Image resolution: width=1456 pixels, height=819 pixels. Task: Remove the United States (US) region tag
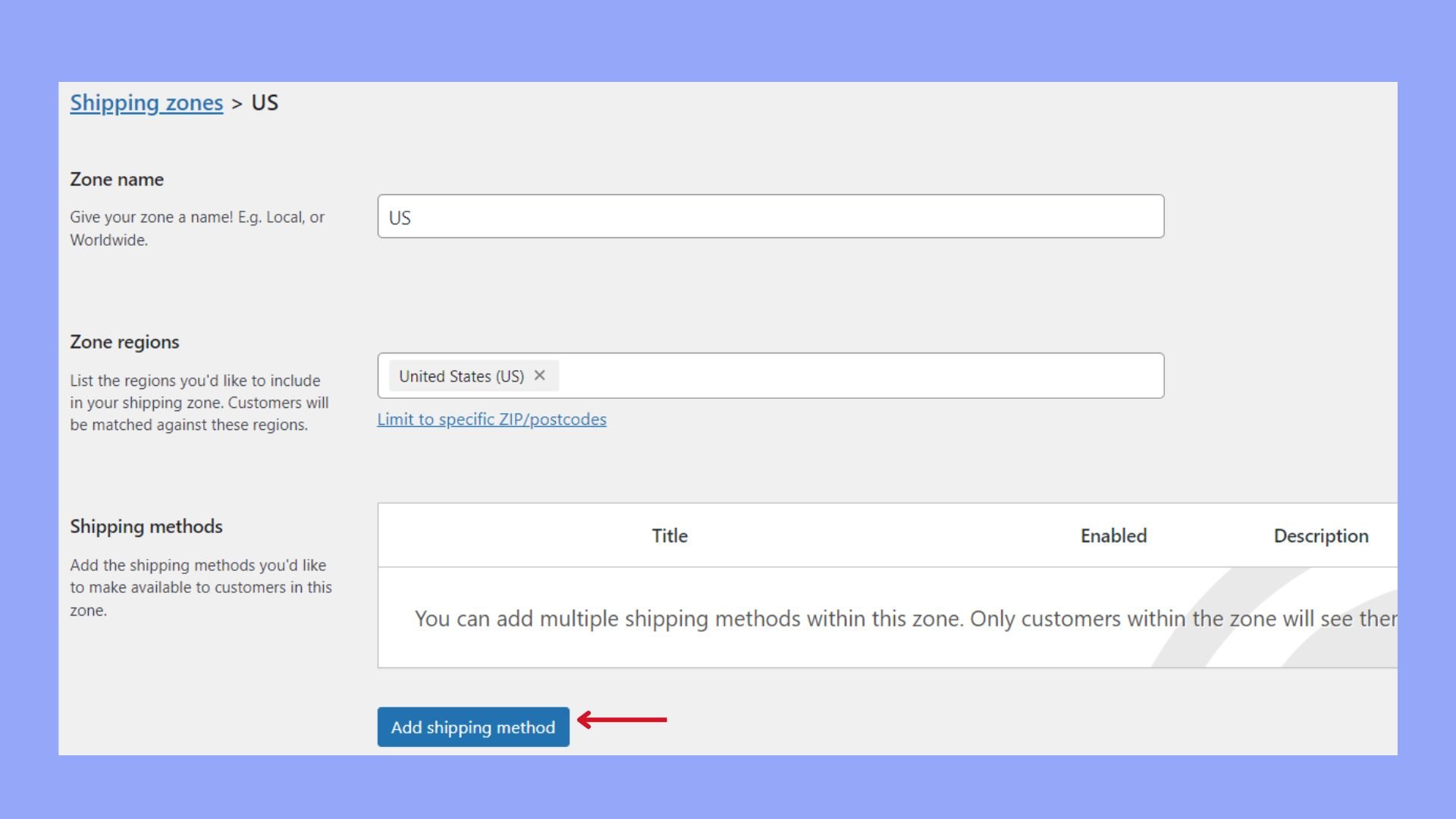pyautogui.click(x=539, y=375)
